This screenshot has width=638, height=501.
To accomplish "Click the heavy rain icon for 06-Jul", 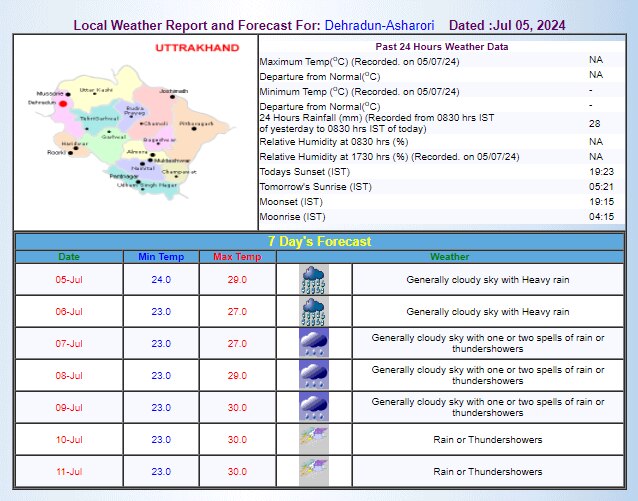I will (314, 311).
